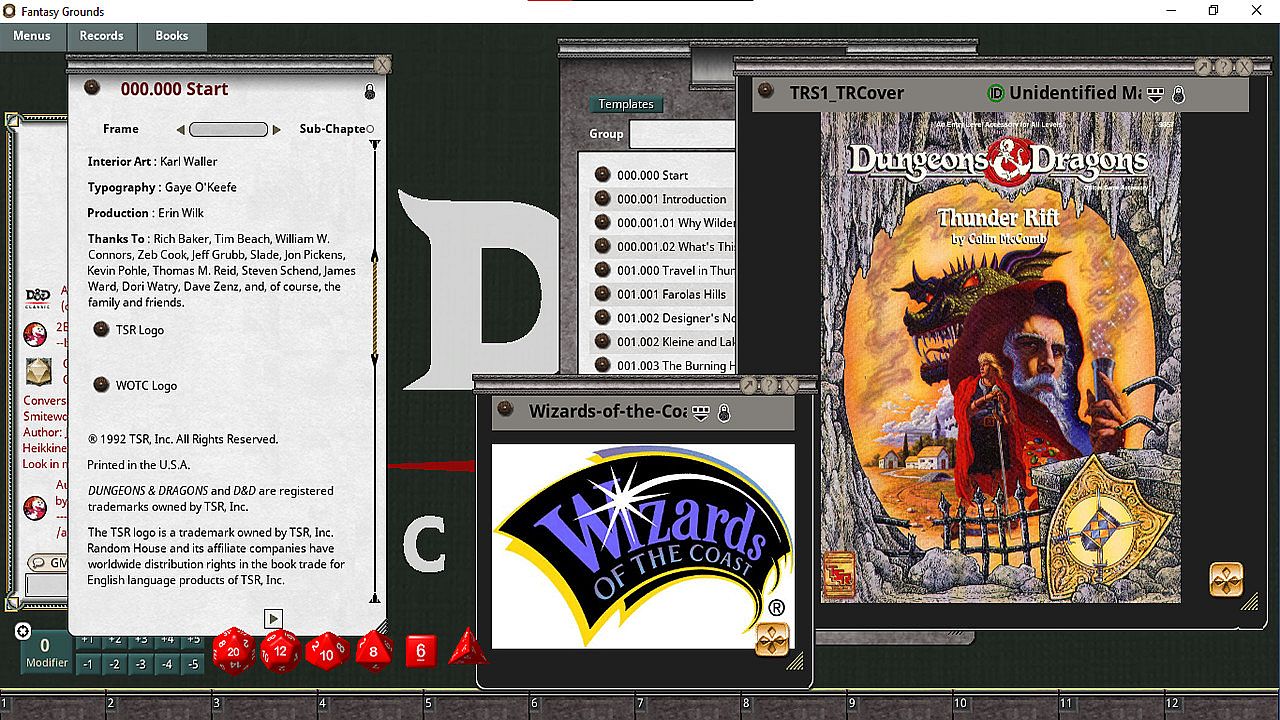Open 001.002 Kleine and Lake entry
This screenshot has height=720, width=1280.
click(x=662, y=342)
